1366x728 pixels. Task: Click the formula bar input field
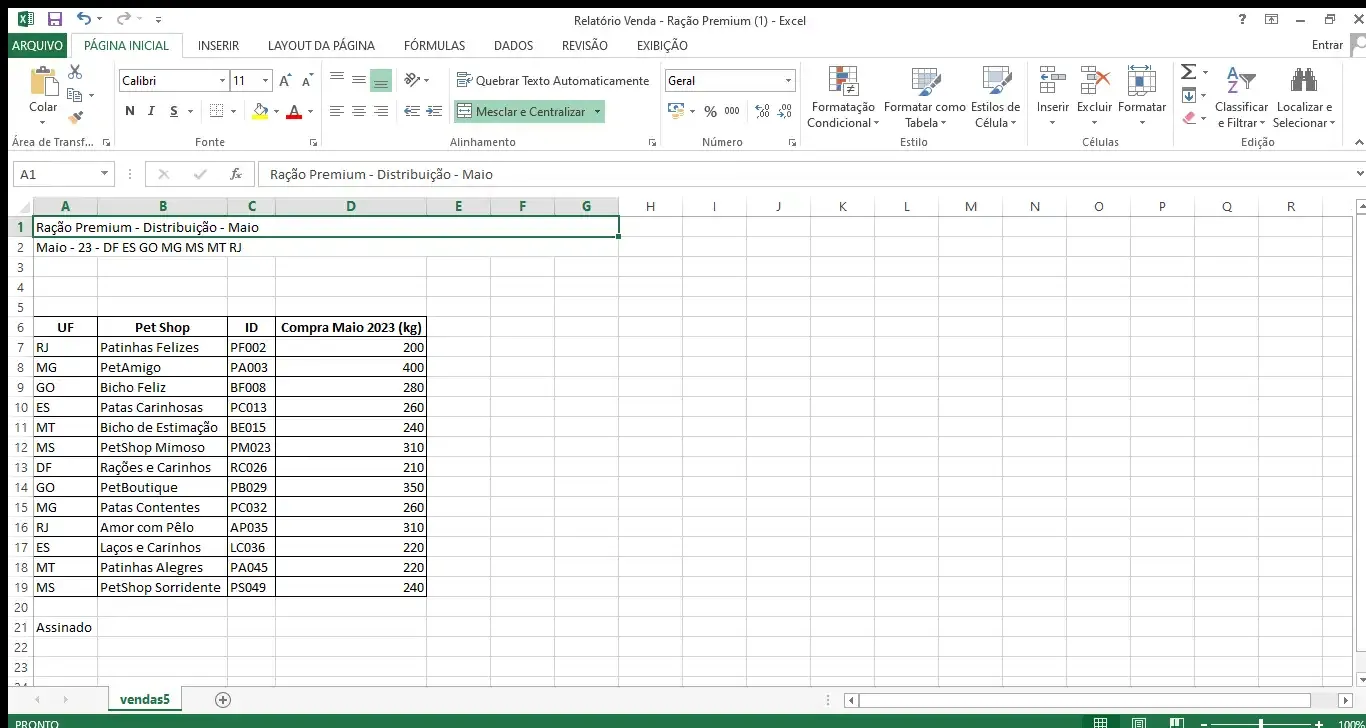pyautogui.click(x=805, y=174)
